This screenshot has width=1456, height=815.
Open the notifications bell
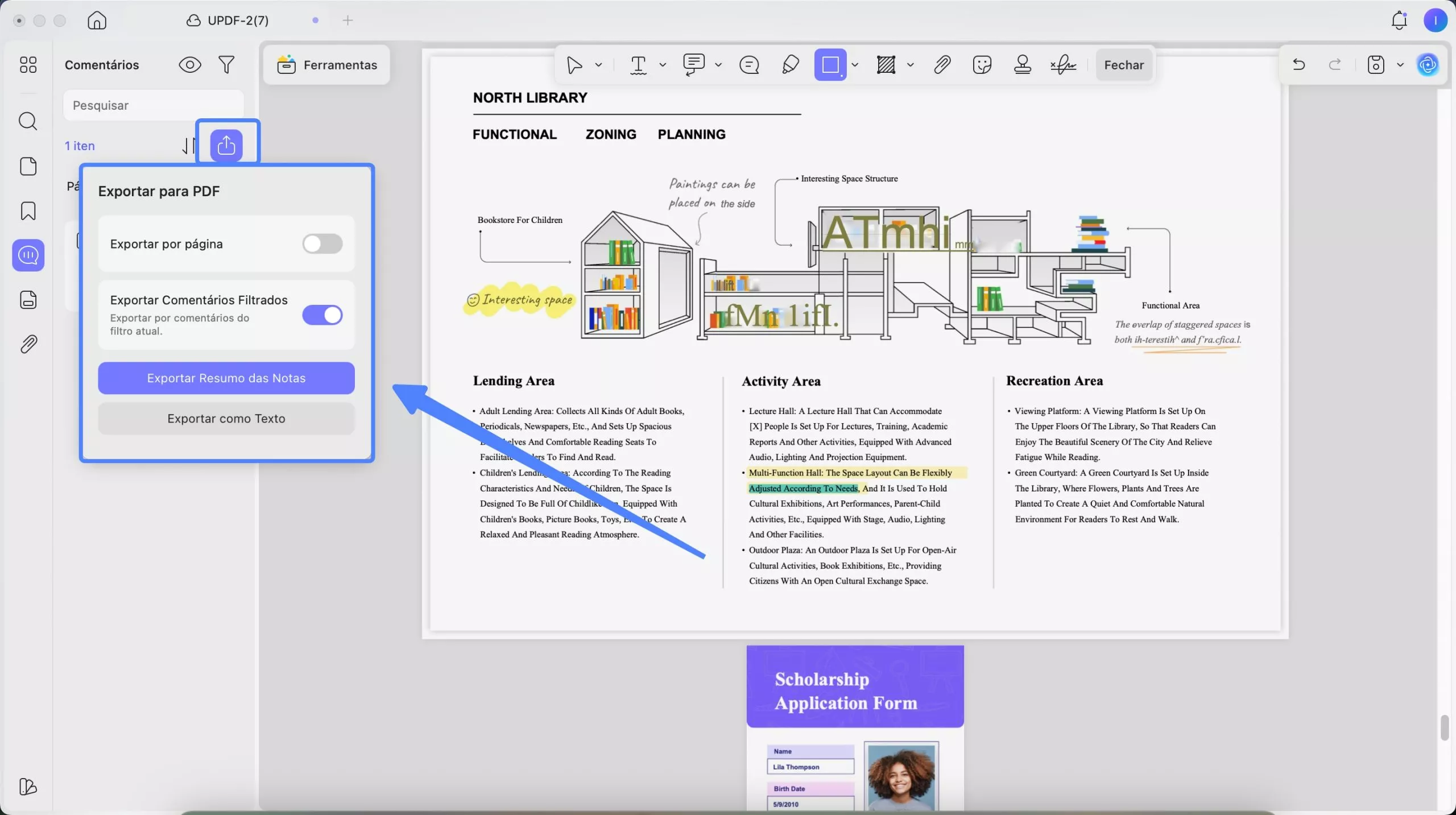(x=1399, y=20)
